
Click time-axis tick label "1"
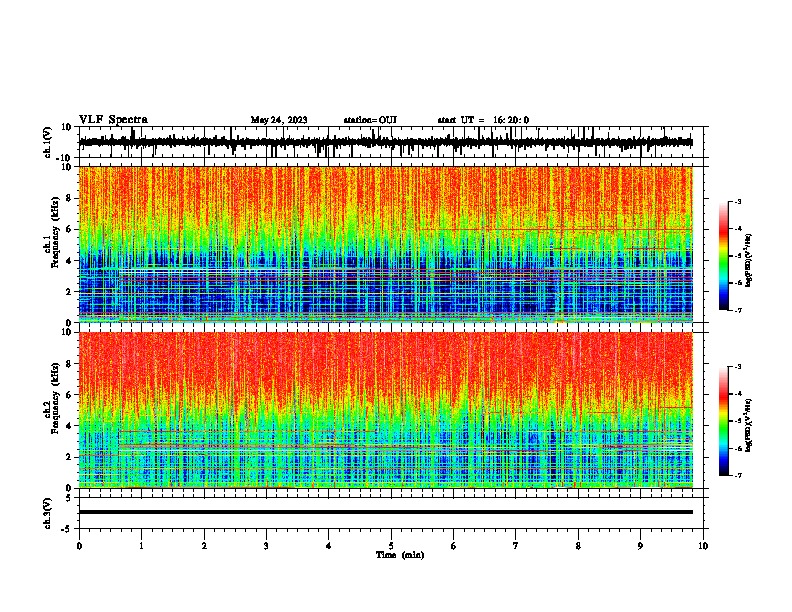(x=141, y=546)
